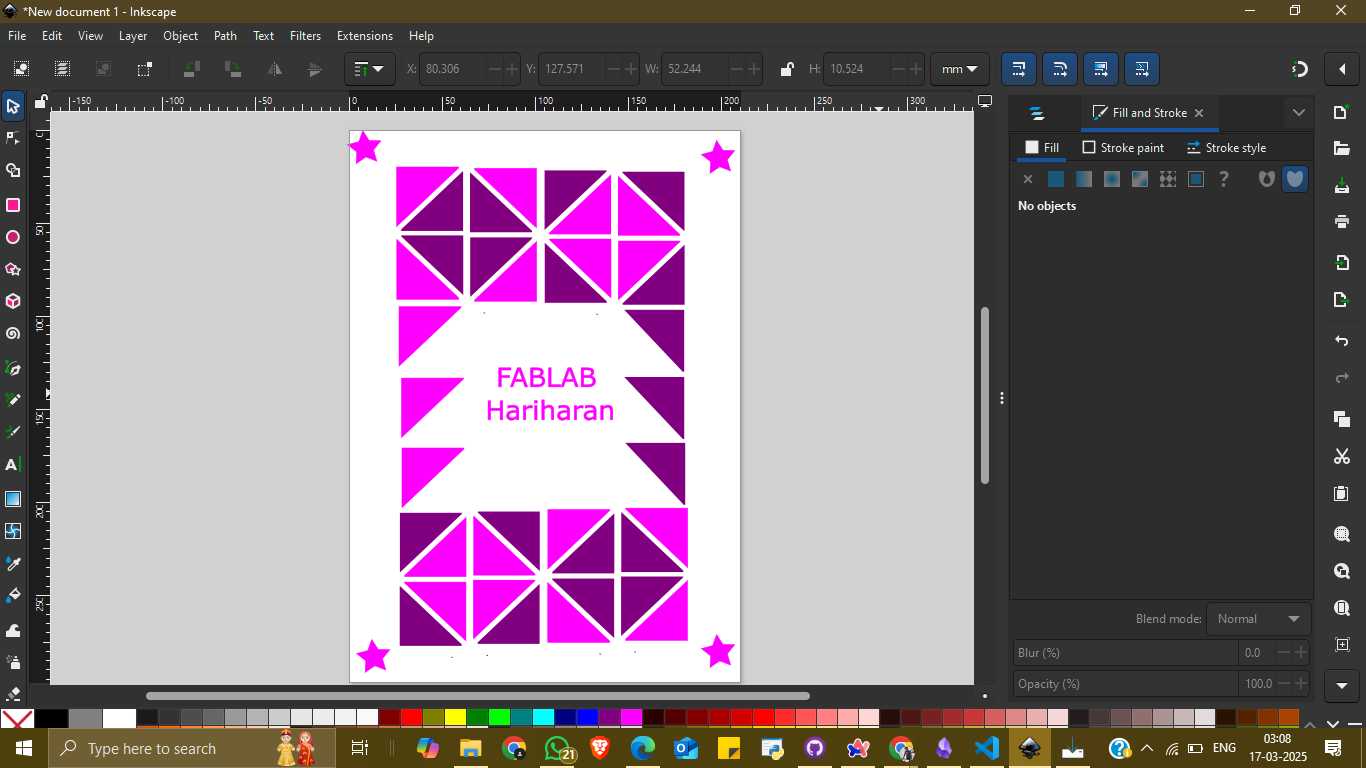Select the Node editing tool
The image size is (1366, 768).
click(x=13, y=139)
